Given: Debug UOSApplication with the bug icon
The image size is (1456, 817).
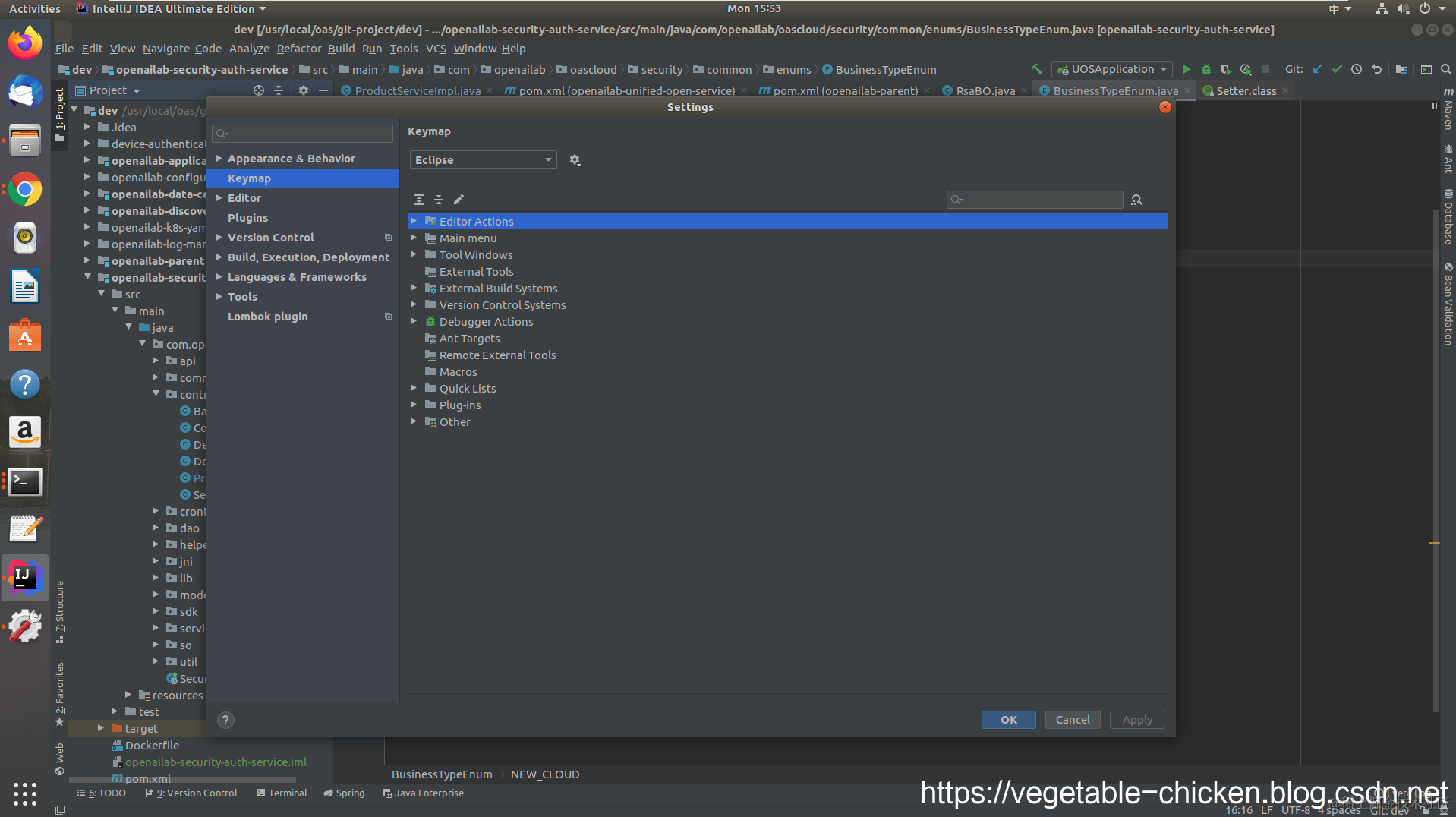Looking at the screenshot, I should 1206,69.
